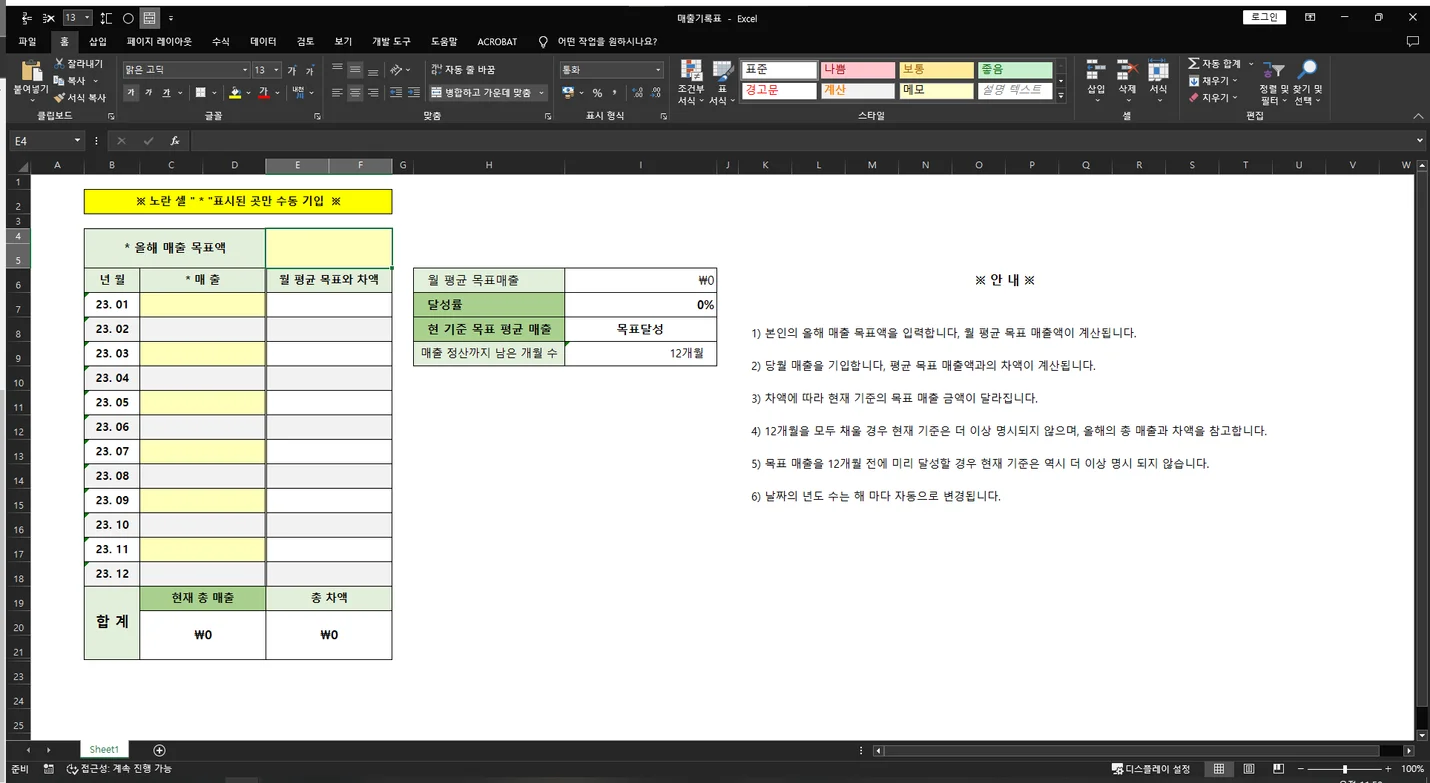Click the text orientation icon

point(397,70)
